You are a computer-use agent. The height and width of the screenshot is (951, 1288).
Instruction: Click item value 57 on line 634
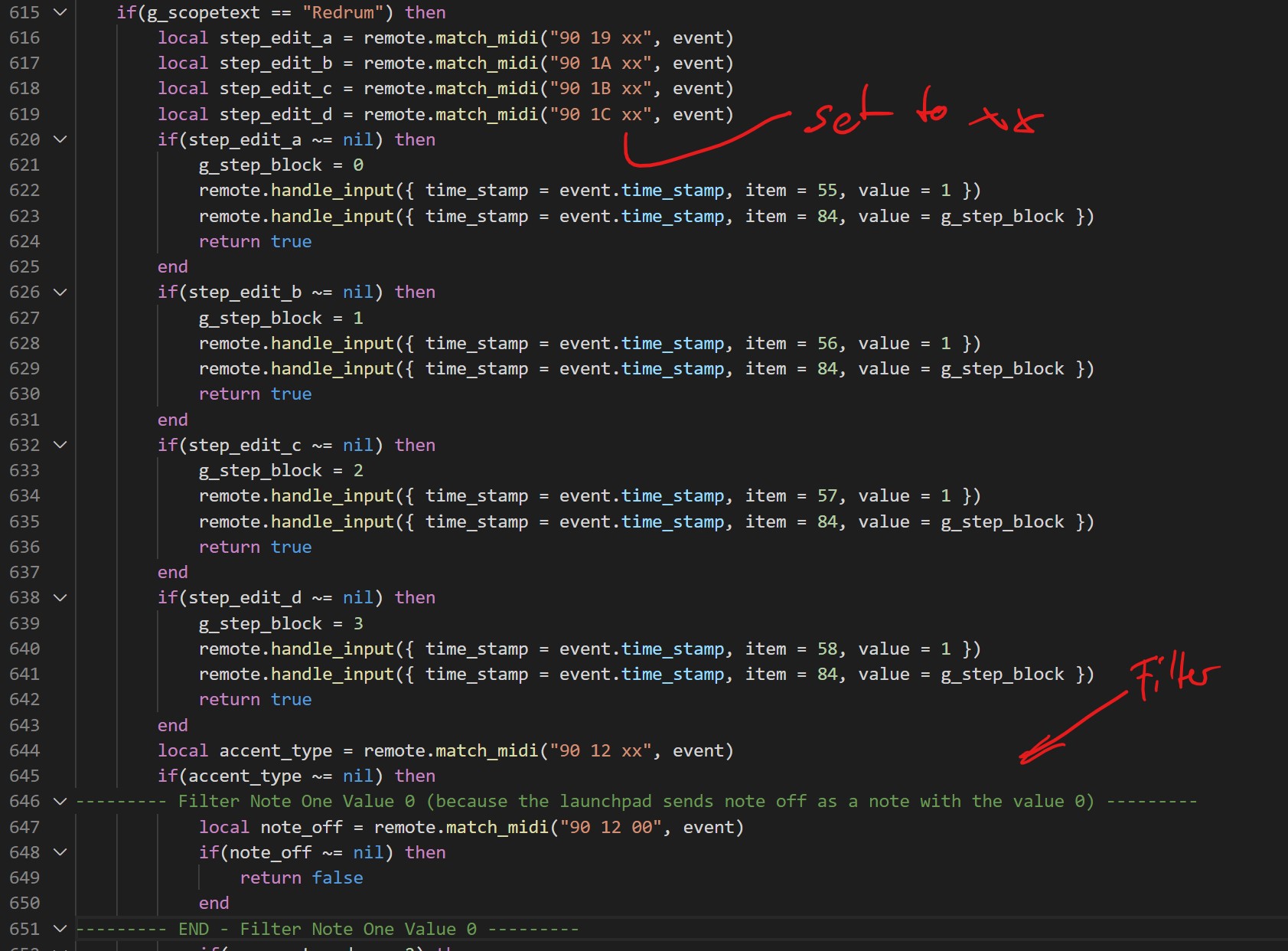[827, 495]
